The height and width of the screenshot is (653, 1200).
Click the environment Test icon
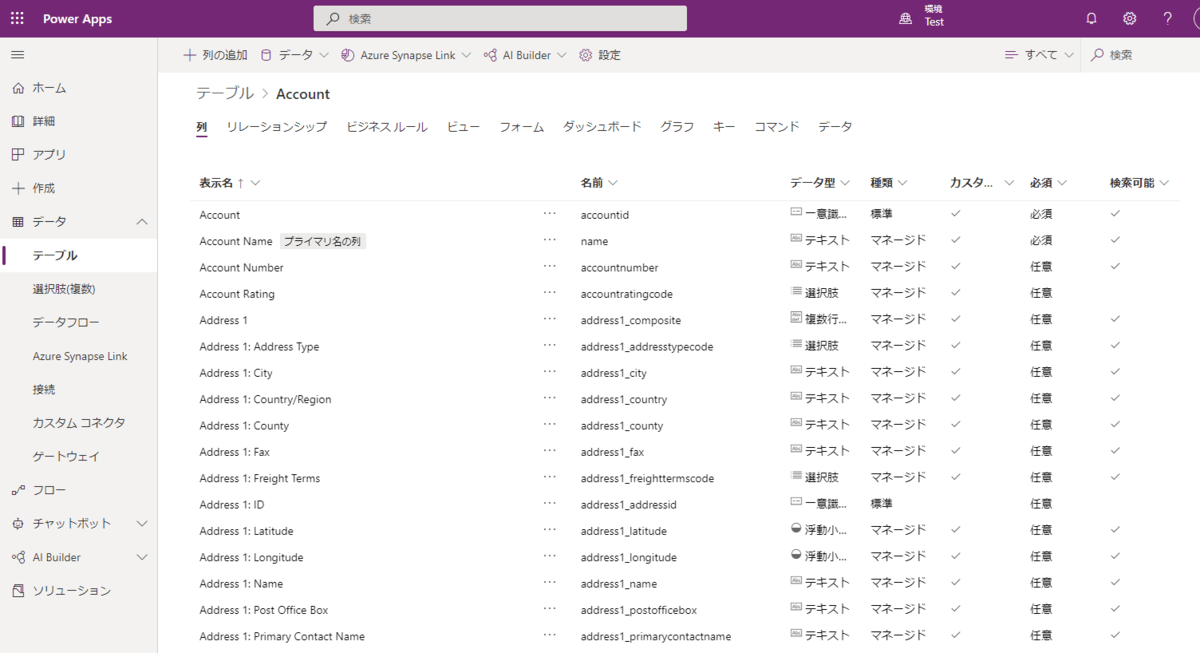[906, 19]
